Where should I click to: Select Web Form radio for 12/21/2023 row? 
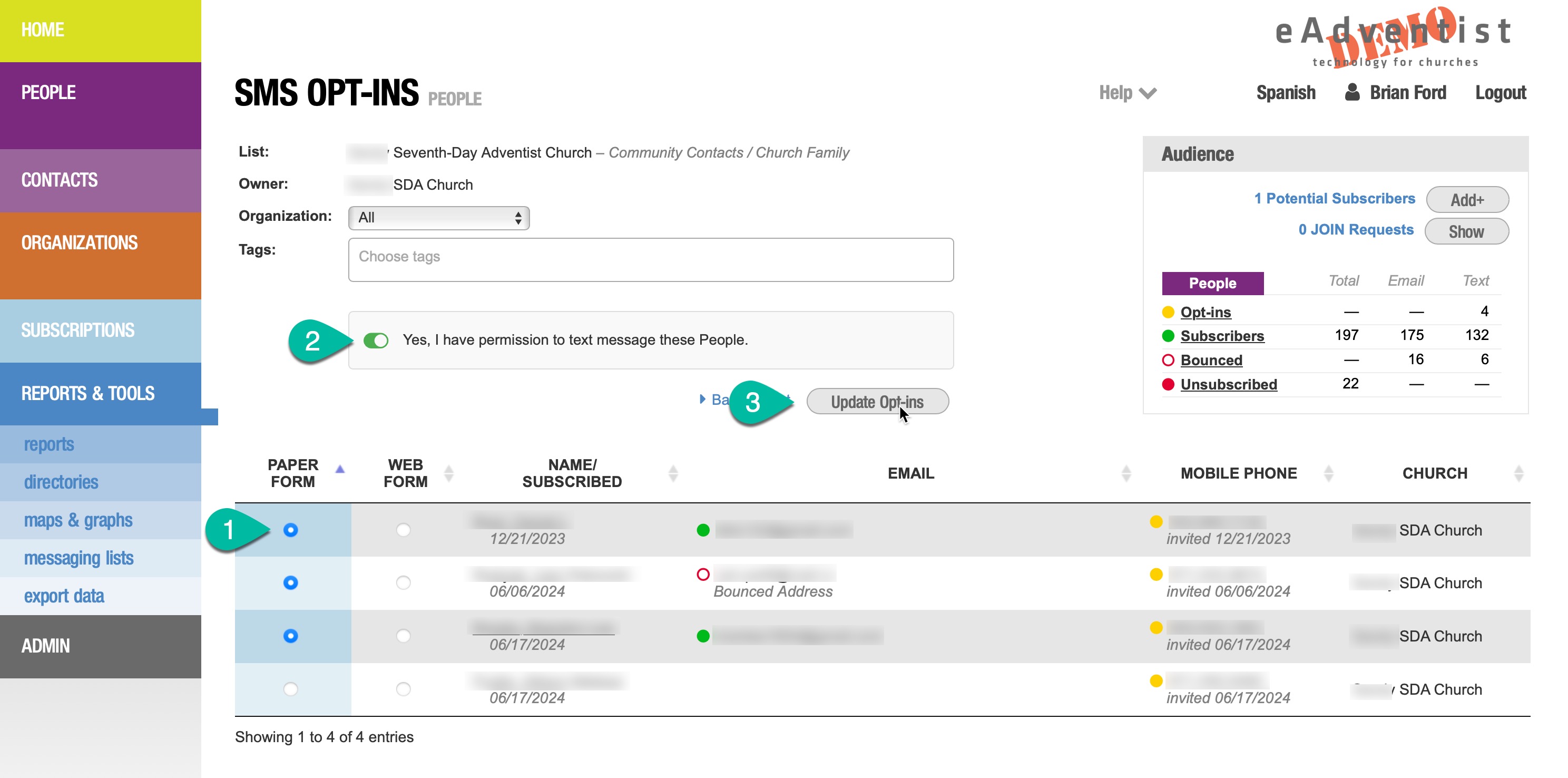(403, 530)
